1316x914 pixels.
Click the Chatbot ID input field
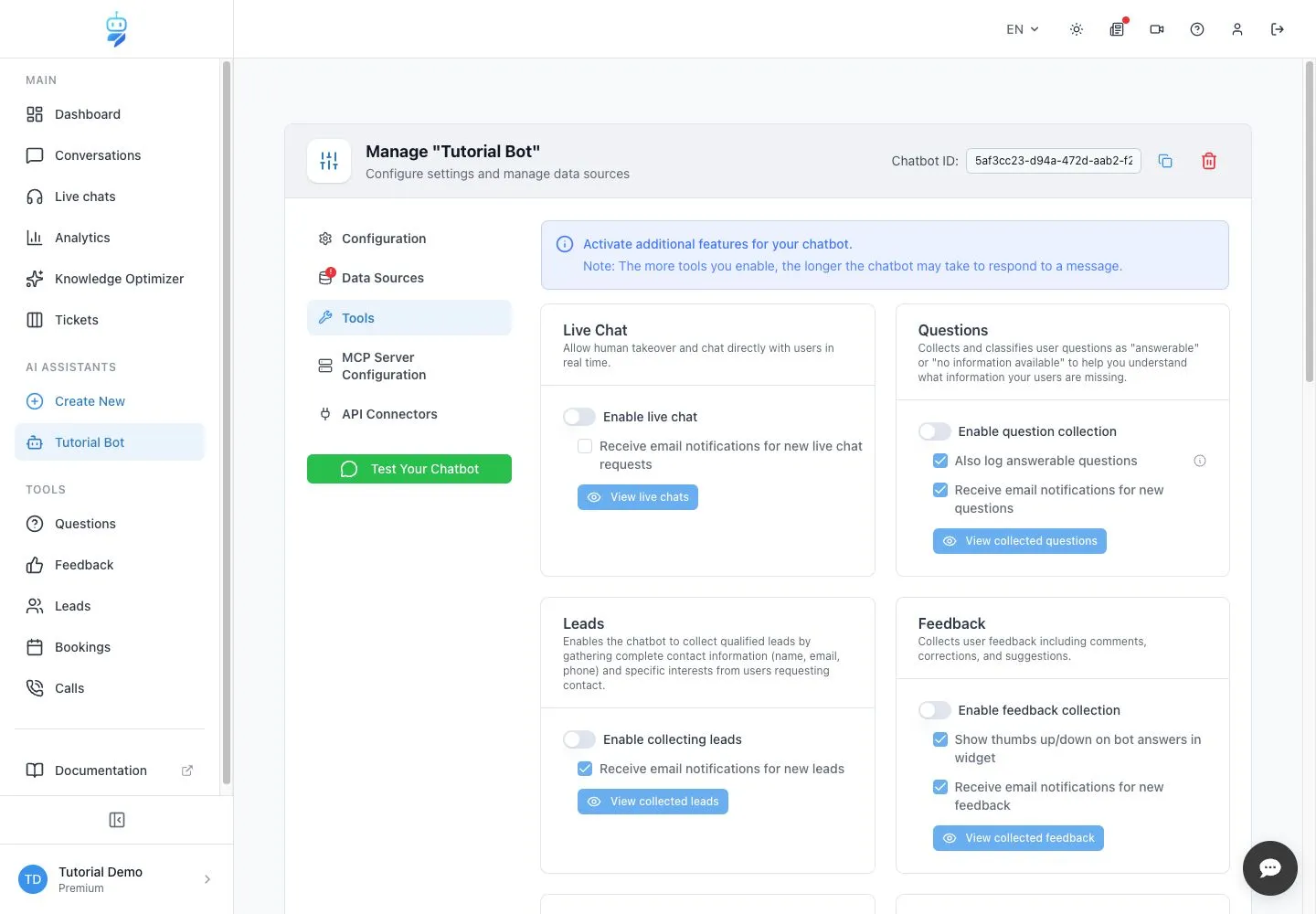coord(1054,161)
